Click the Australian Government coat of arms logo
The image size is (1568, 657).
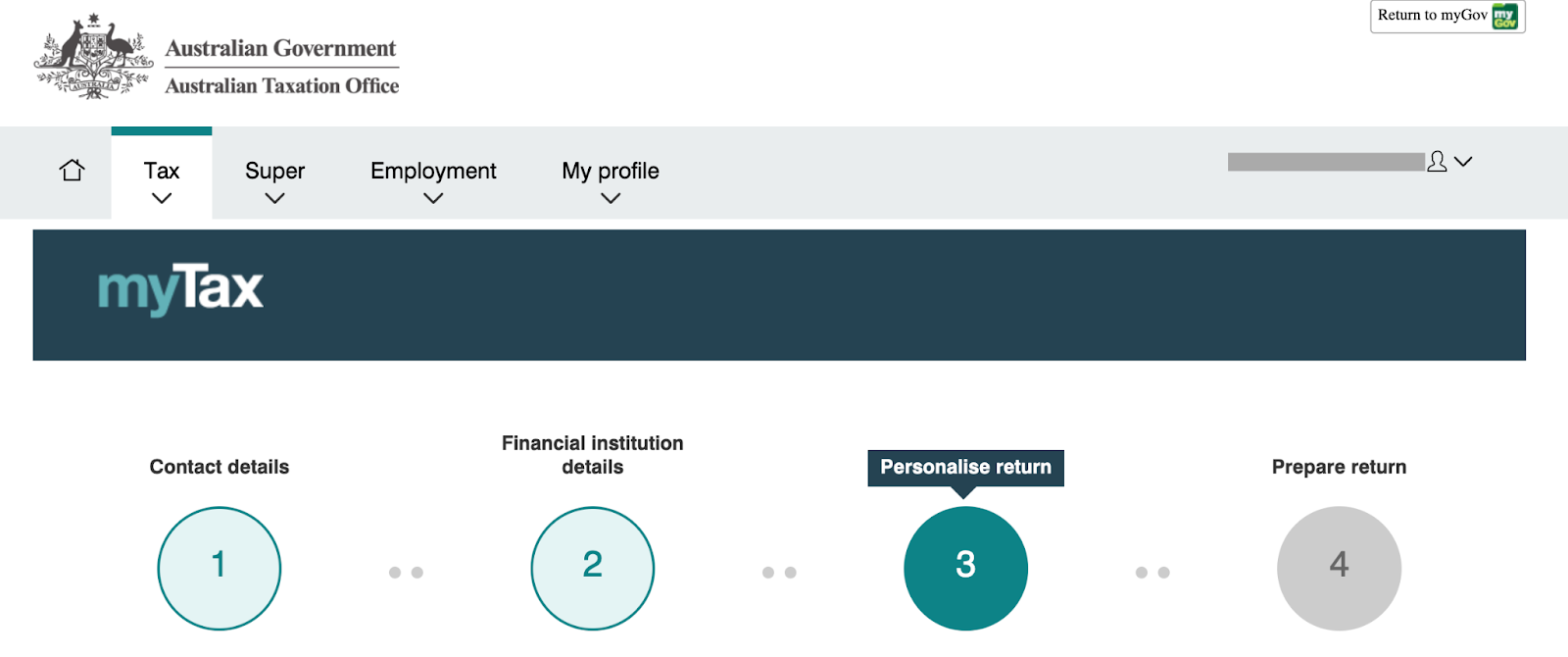pyautogui.click(x=94, y=56)
